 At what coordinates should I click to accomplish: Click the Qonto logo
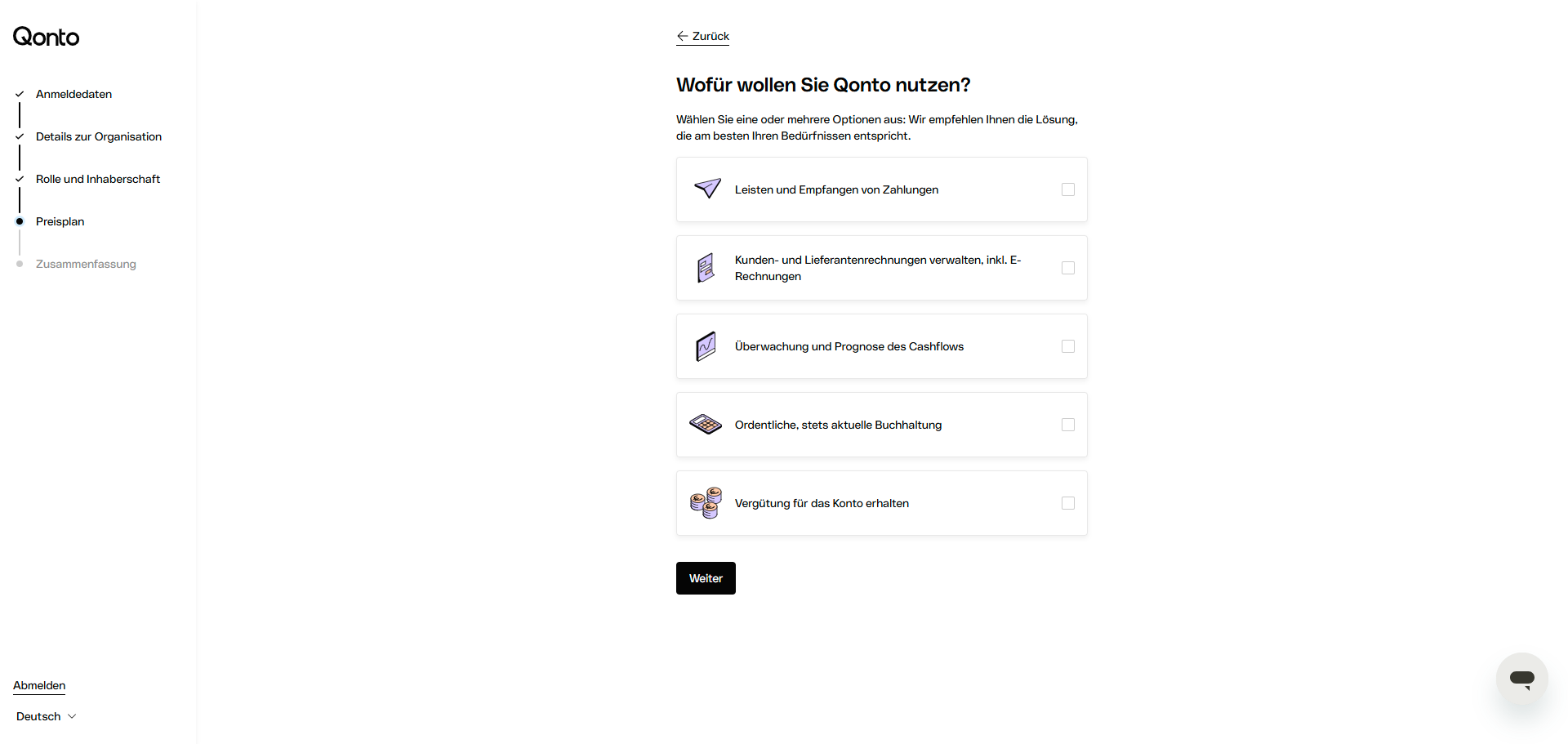pyautogui.click(x=46, y=37)
